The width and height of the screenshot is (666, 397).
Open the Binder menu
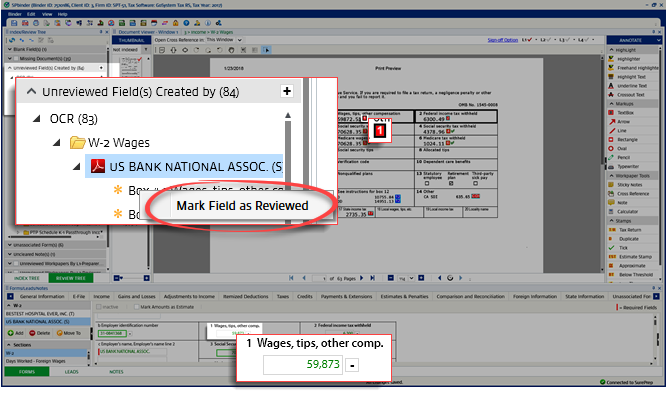click(14, 14)
